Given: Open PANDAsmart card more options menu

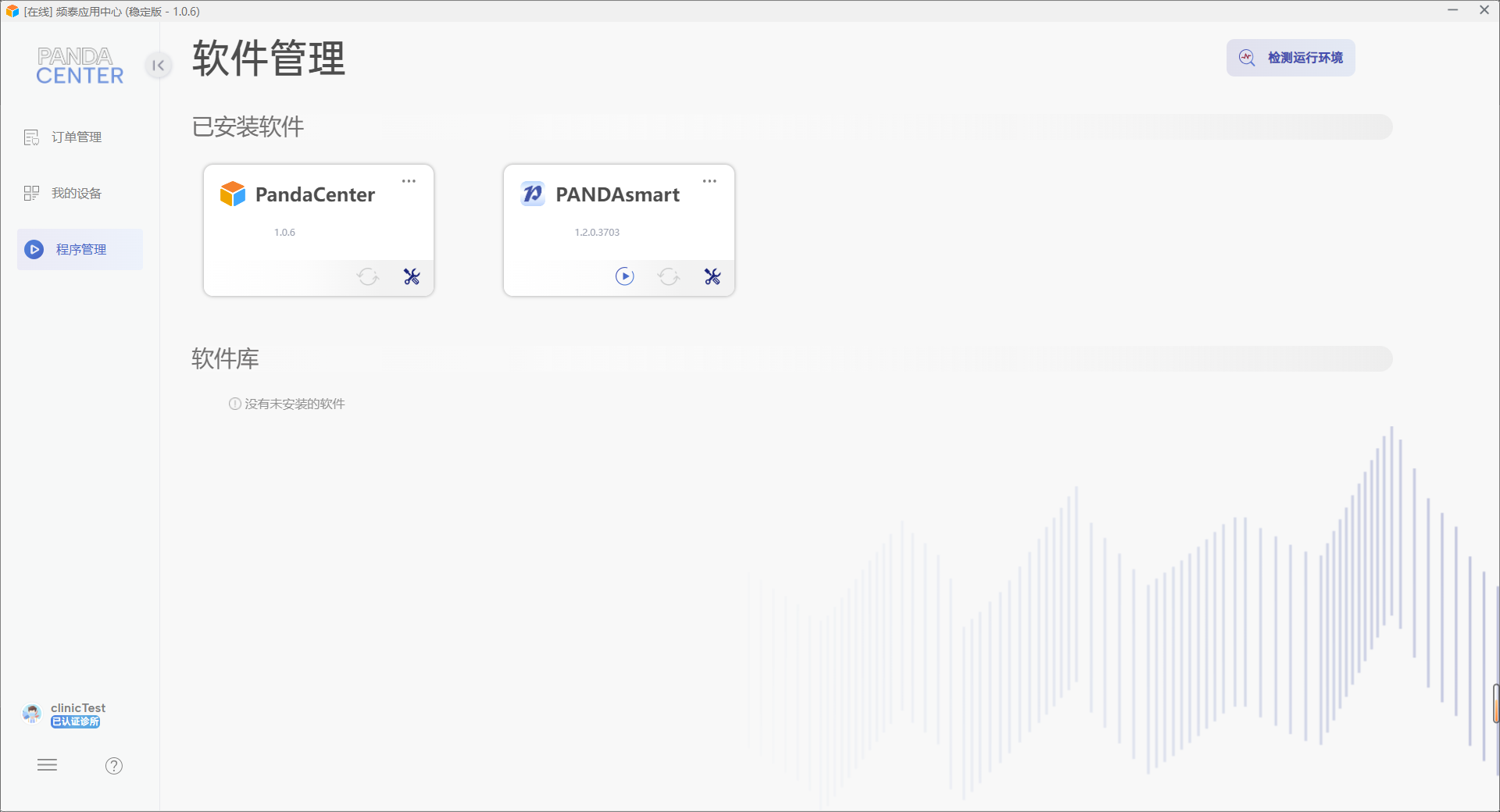Looking at the screenshot, I should click(x=709, y=181).
